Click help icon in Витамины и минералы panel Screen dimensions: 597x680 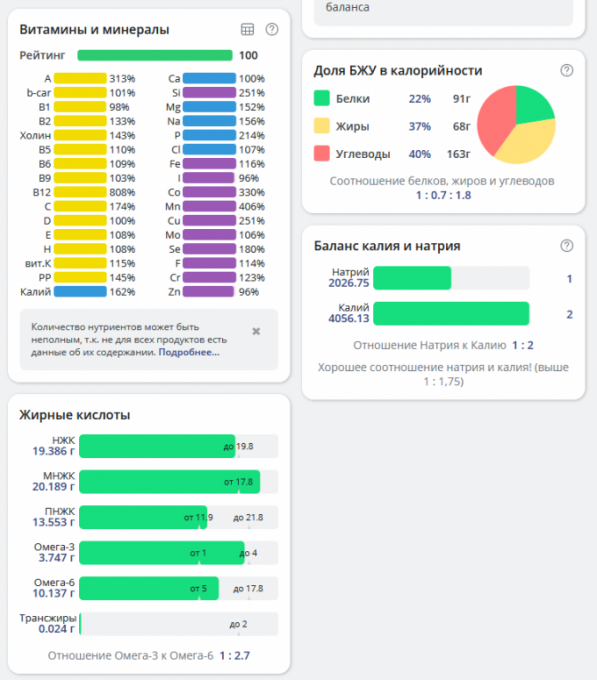pyautogui.click(x=272, y=29)
